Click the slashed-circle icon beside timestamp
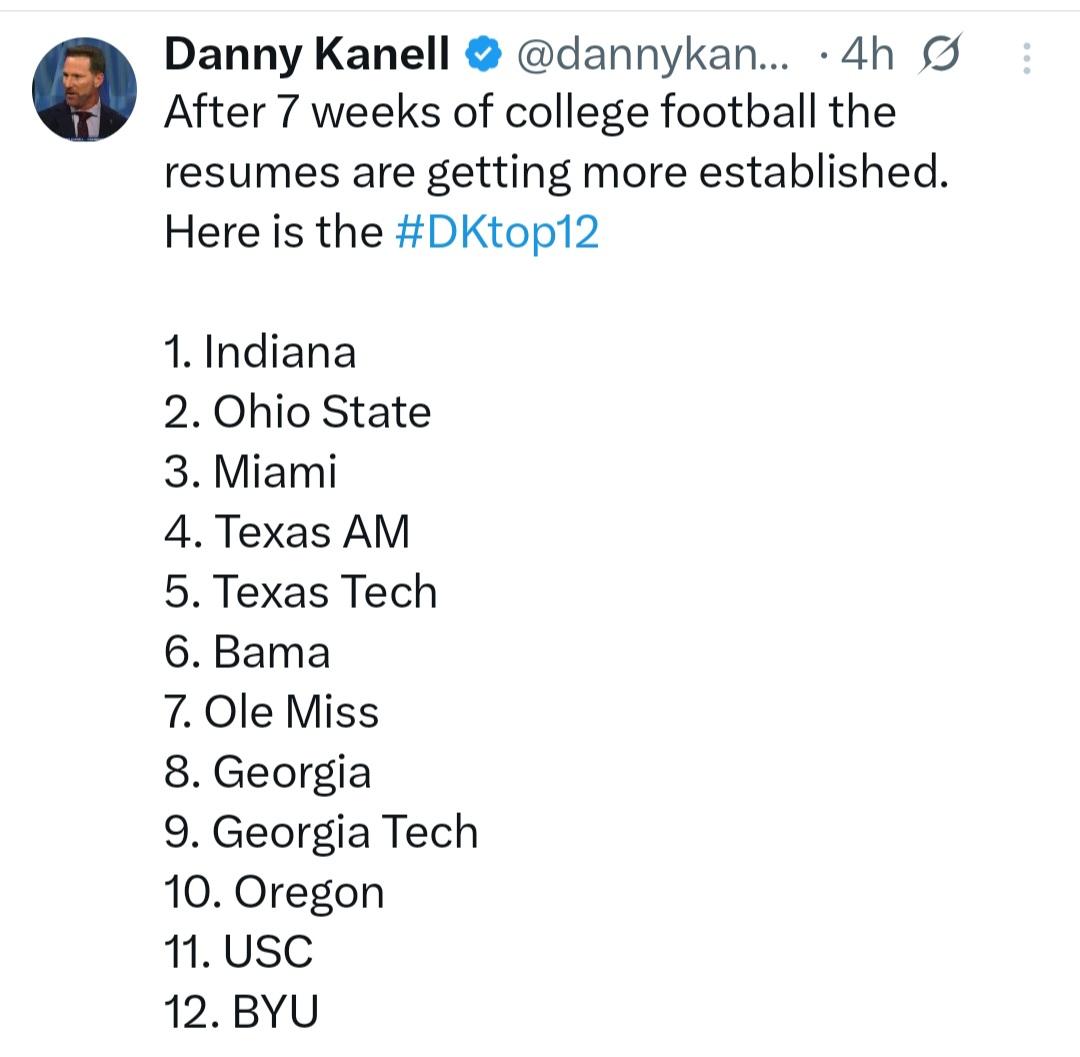 coord(937,55)
